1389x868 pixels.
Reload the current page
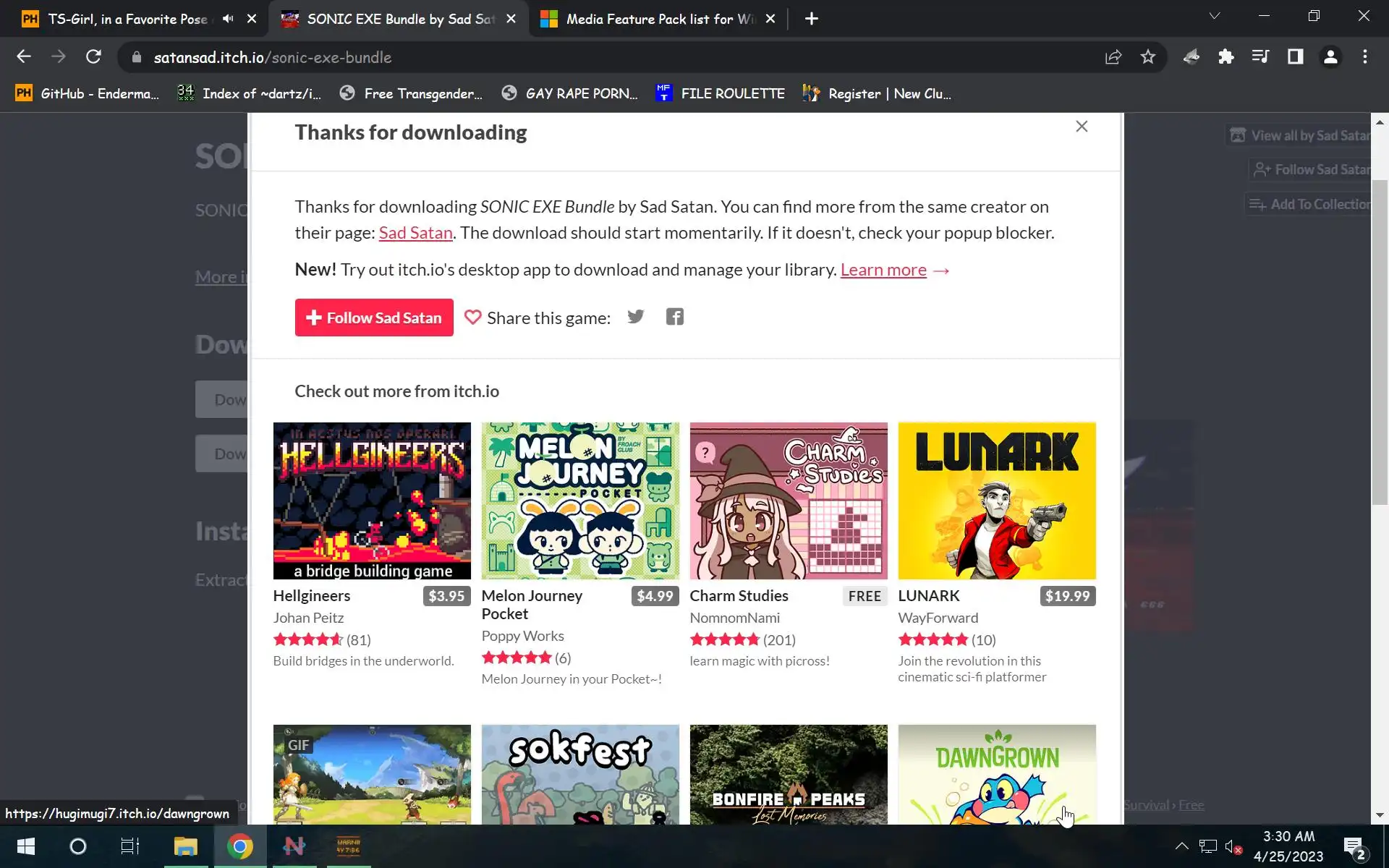(93, 57)
